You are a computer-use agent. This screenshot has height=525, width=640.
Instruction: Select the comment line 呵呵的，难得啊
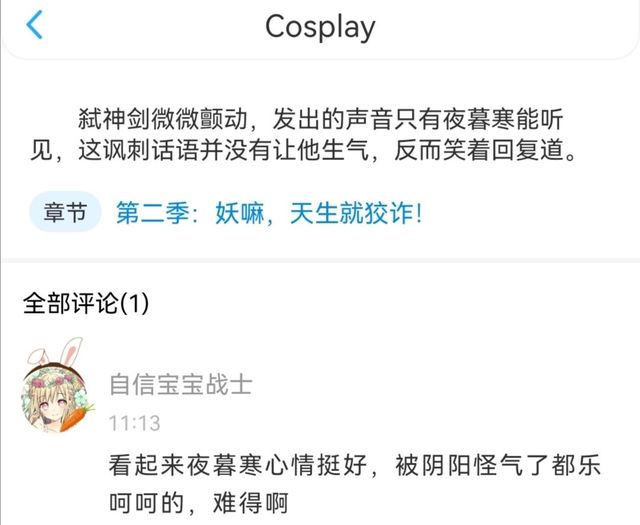[x=199, y=503]
